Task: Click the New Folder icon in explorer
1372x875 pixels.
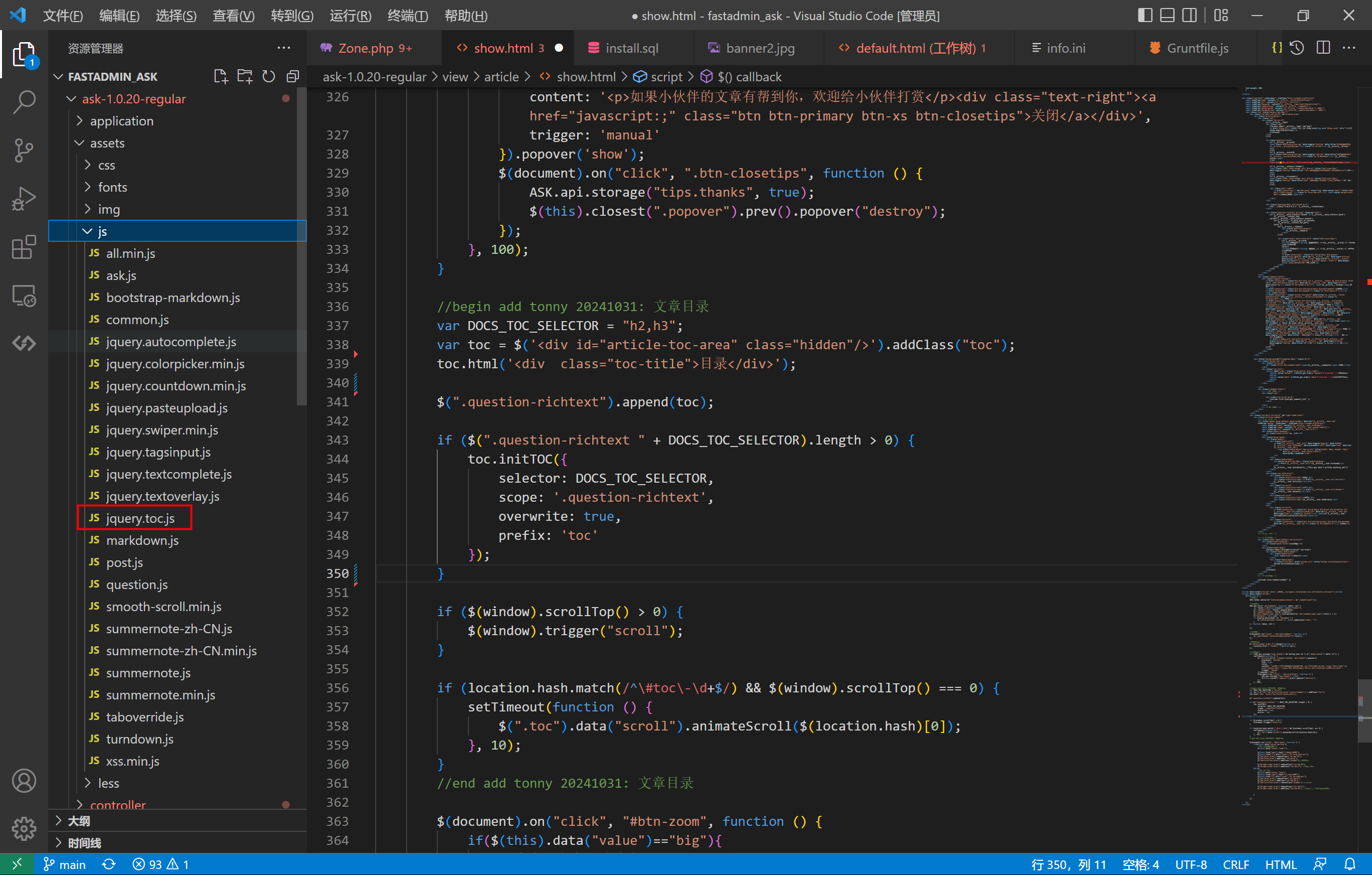Action: click(244, 76)
